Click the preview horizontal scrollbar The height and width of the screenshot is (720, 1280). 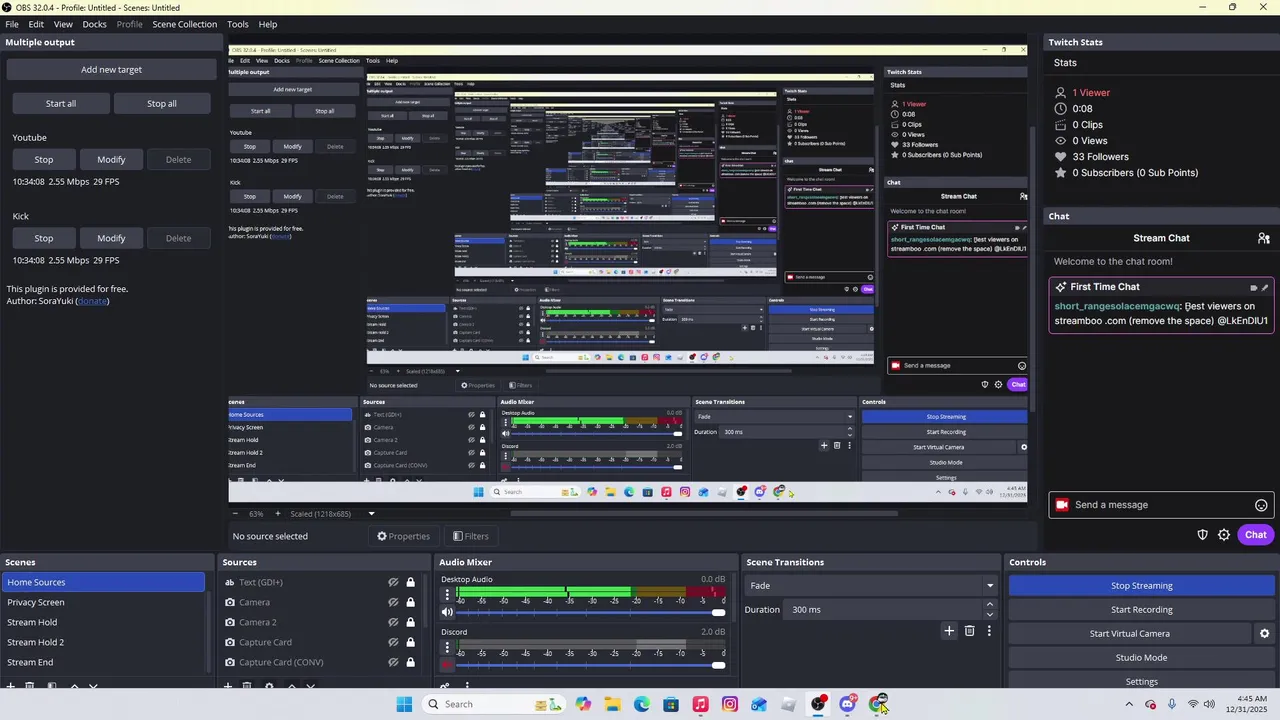pyautogui.click(x=703, y=514)
